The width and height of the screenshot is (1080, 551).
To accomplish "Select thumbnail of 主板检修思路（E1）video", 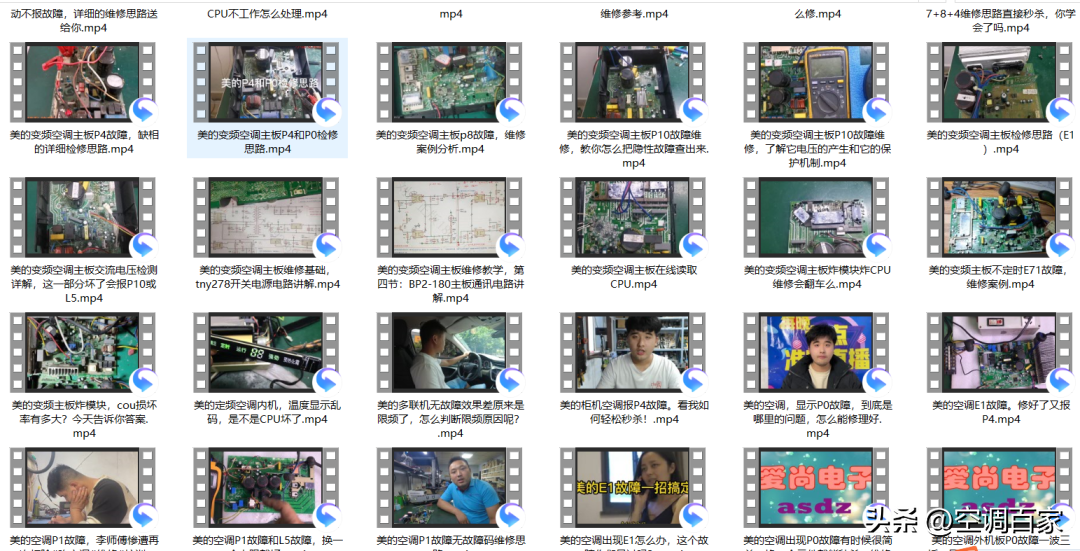I will coord(1000,83).
